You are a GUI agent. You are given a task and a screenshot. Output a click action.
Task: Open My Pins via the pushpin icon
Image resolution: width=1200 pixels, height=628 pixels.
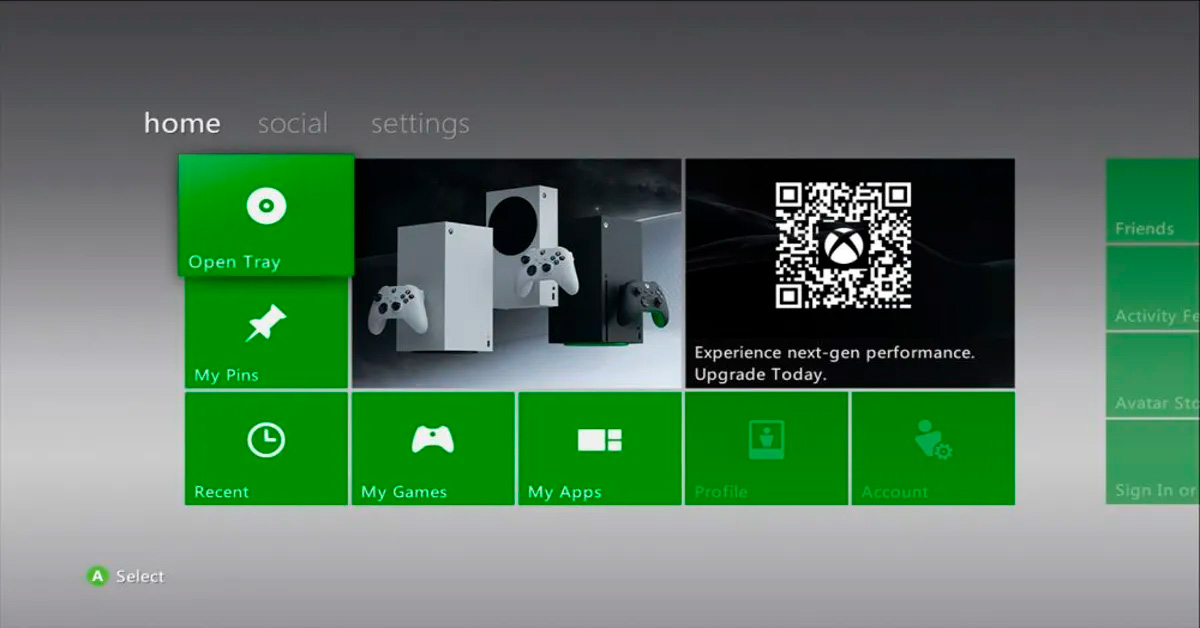tap(266, 323)
